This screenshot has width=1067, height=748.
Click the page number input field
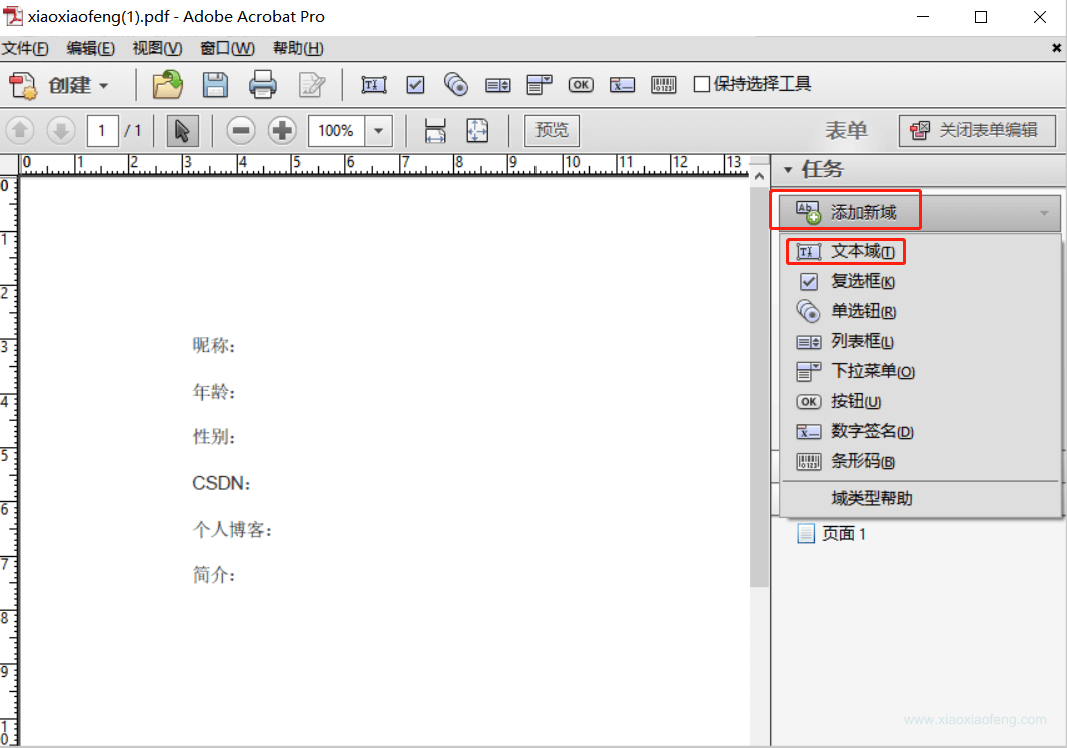102,130
